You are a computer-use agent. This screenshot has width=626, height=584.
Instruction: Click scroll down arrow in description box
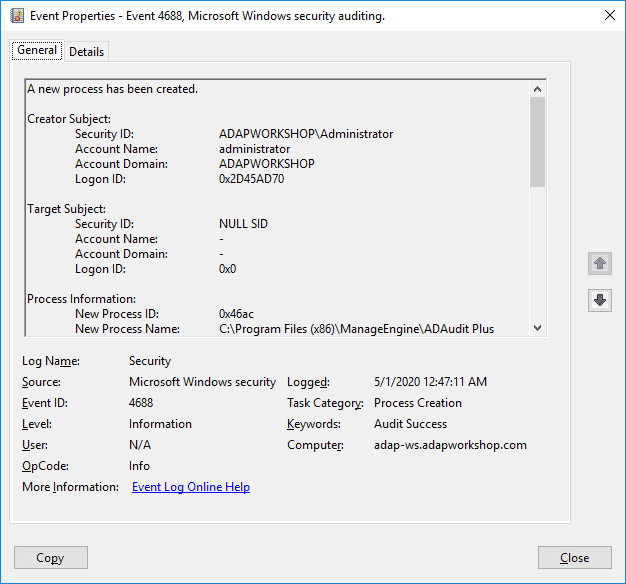coord(537,328)
